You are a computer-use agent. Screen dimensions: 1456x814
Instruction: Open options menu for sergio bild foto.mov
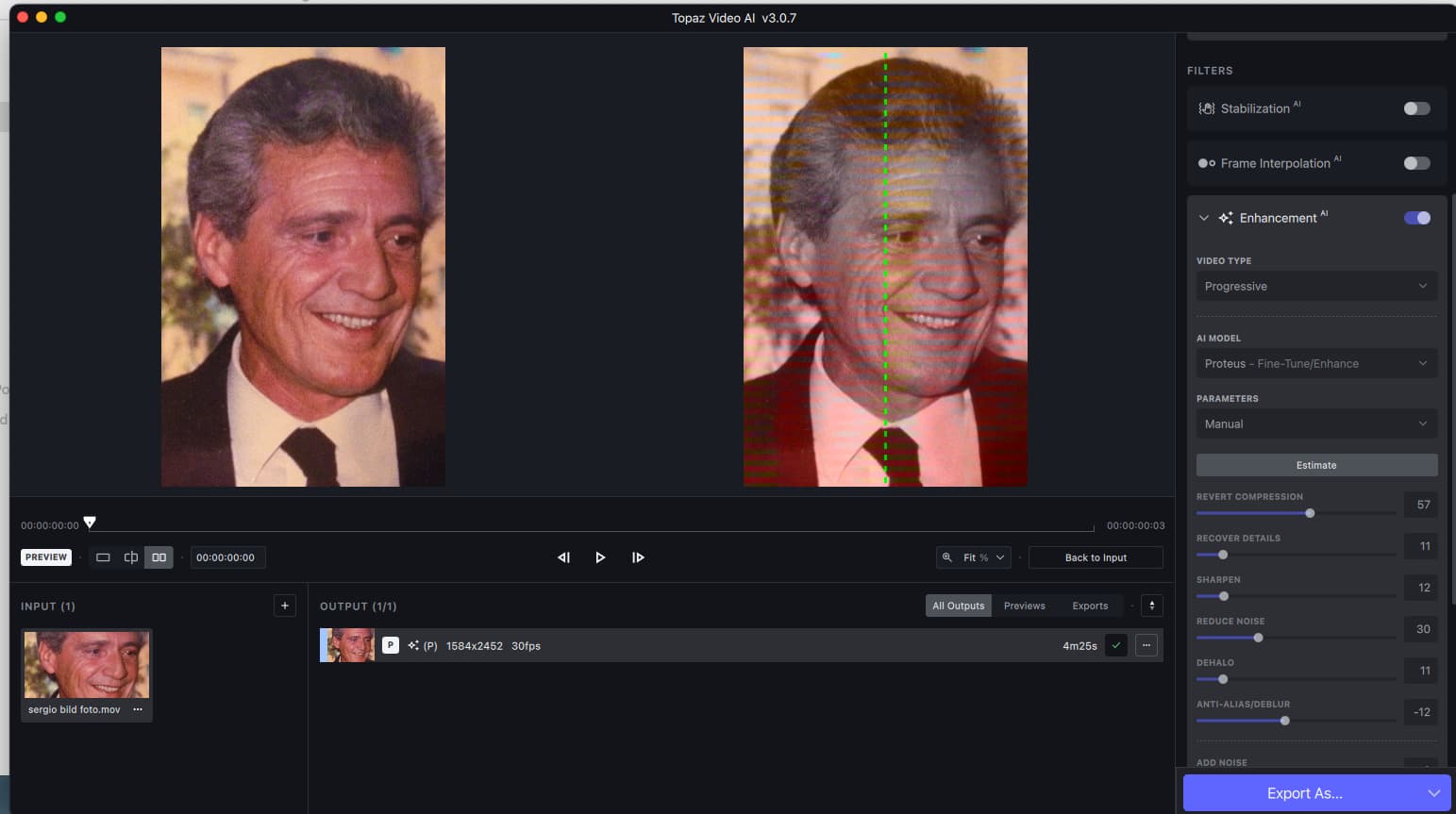(138, 709)
